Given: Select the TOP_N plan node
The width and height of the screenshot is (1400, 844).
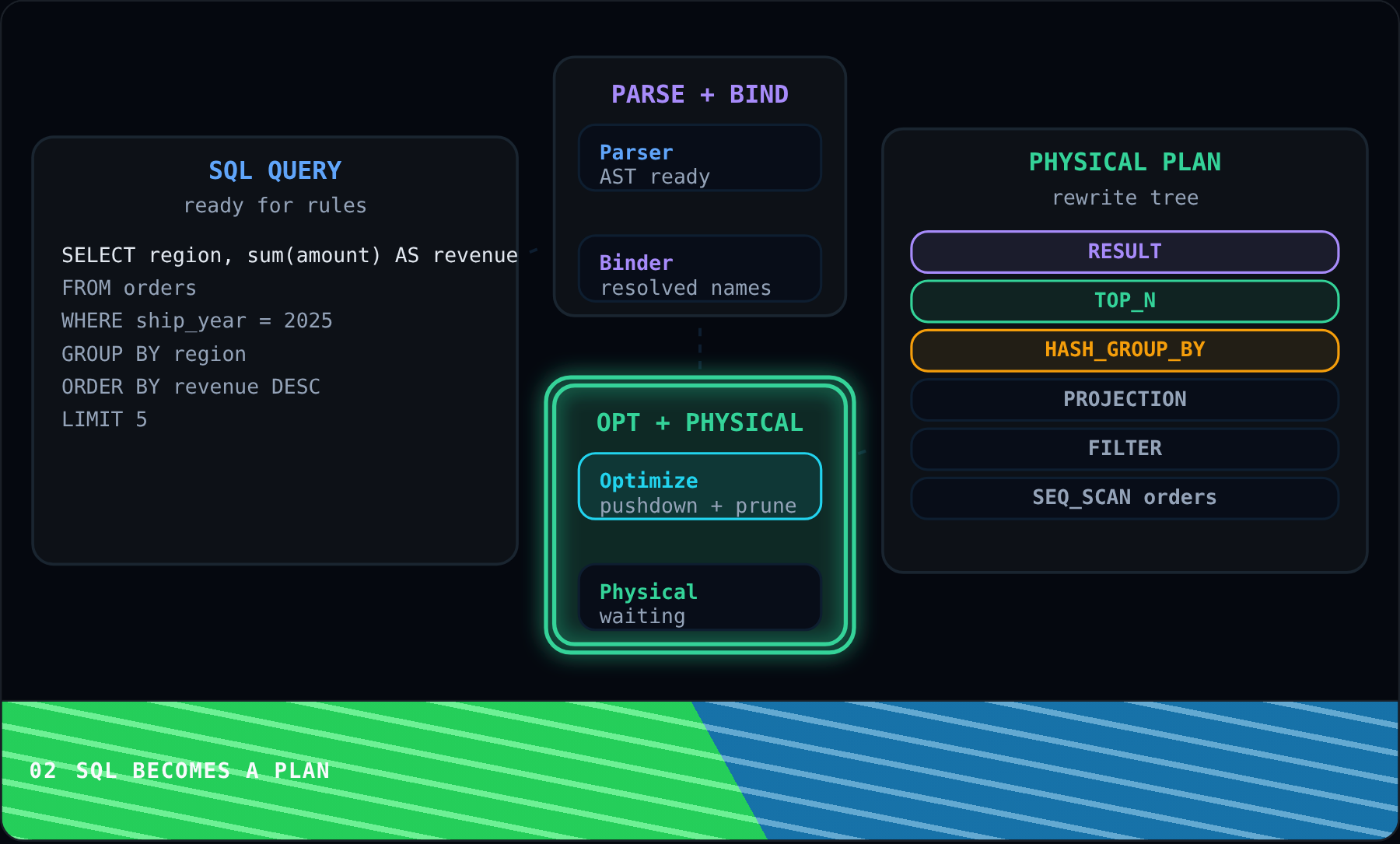Looking at the screenshot, I should click(x=1125, y=301).
